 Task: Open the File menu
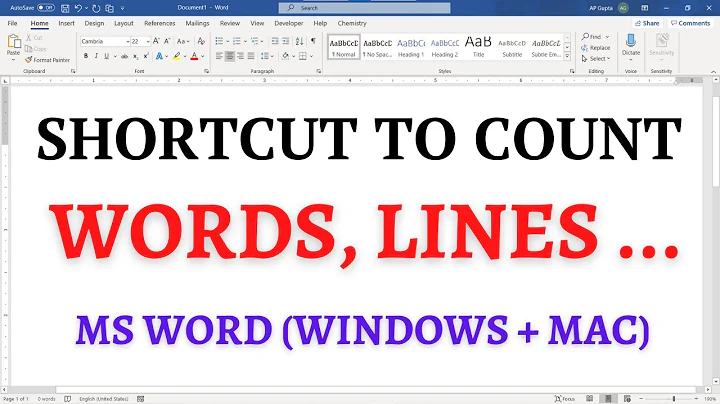(x=12, y=23)
